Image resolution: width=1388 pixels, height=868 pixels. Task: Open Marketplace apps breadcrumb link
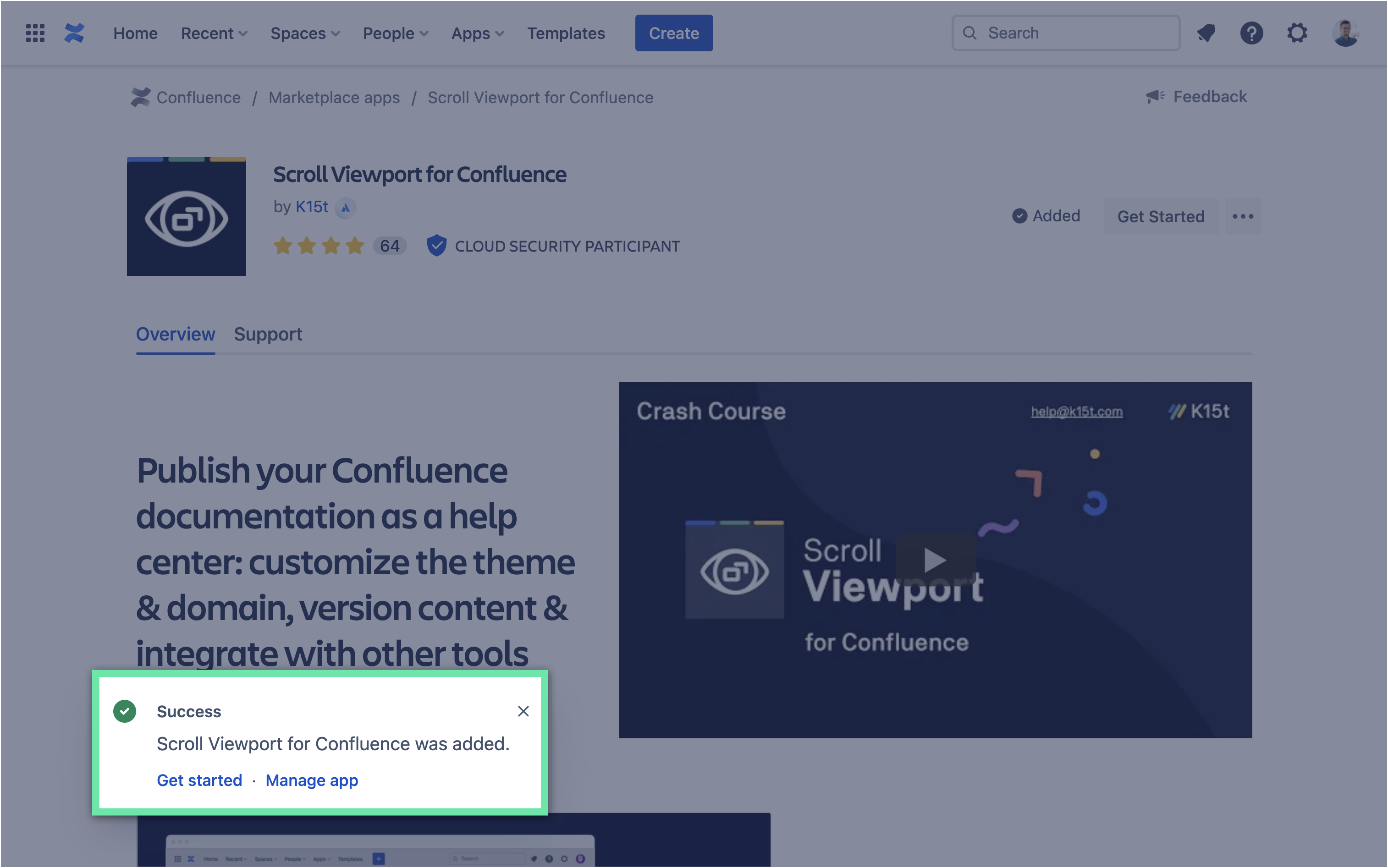[x=334, y=98]
